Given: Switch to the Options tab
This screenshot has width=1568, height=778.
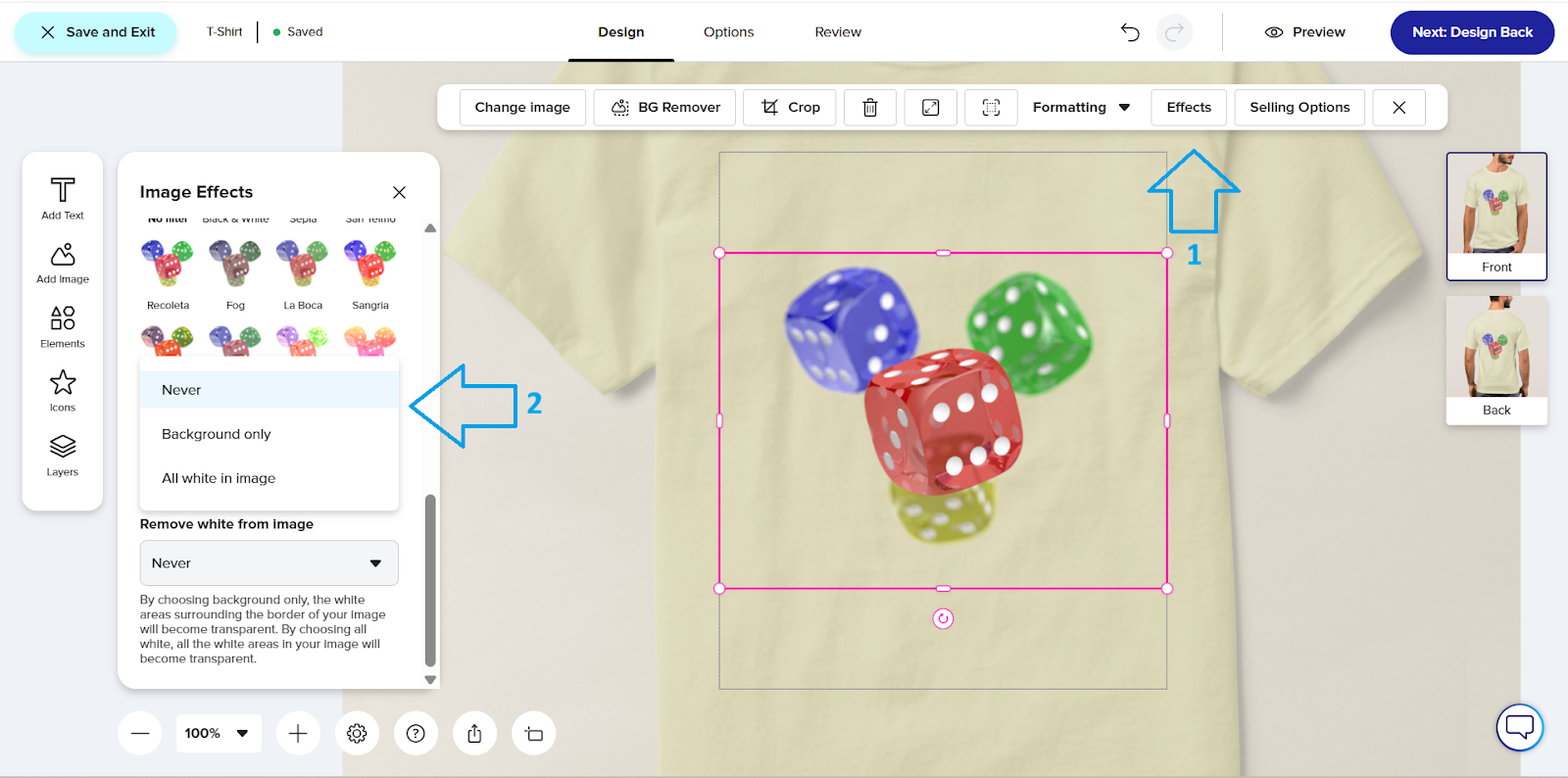Looking at the screenshot, I should click(728, 32).
